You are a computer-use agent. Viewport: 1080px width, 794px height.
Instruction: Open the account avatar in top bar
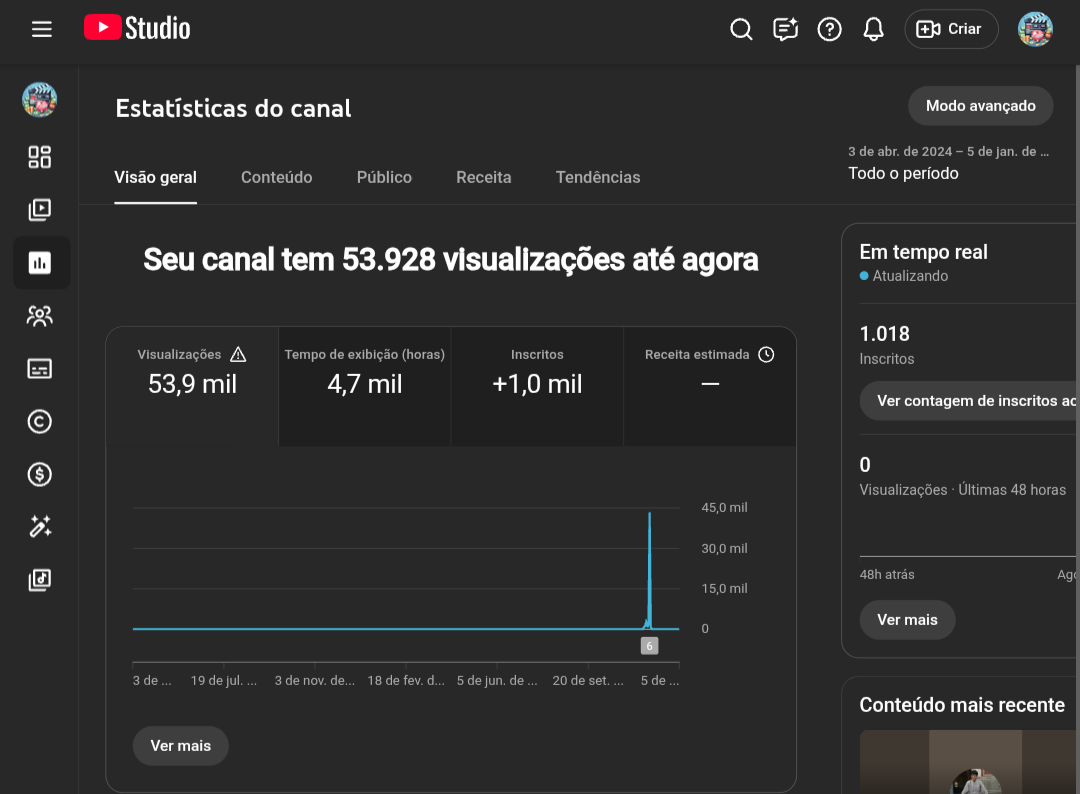point(1035,29)
